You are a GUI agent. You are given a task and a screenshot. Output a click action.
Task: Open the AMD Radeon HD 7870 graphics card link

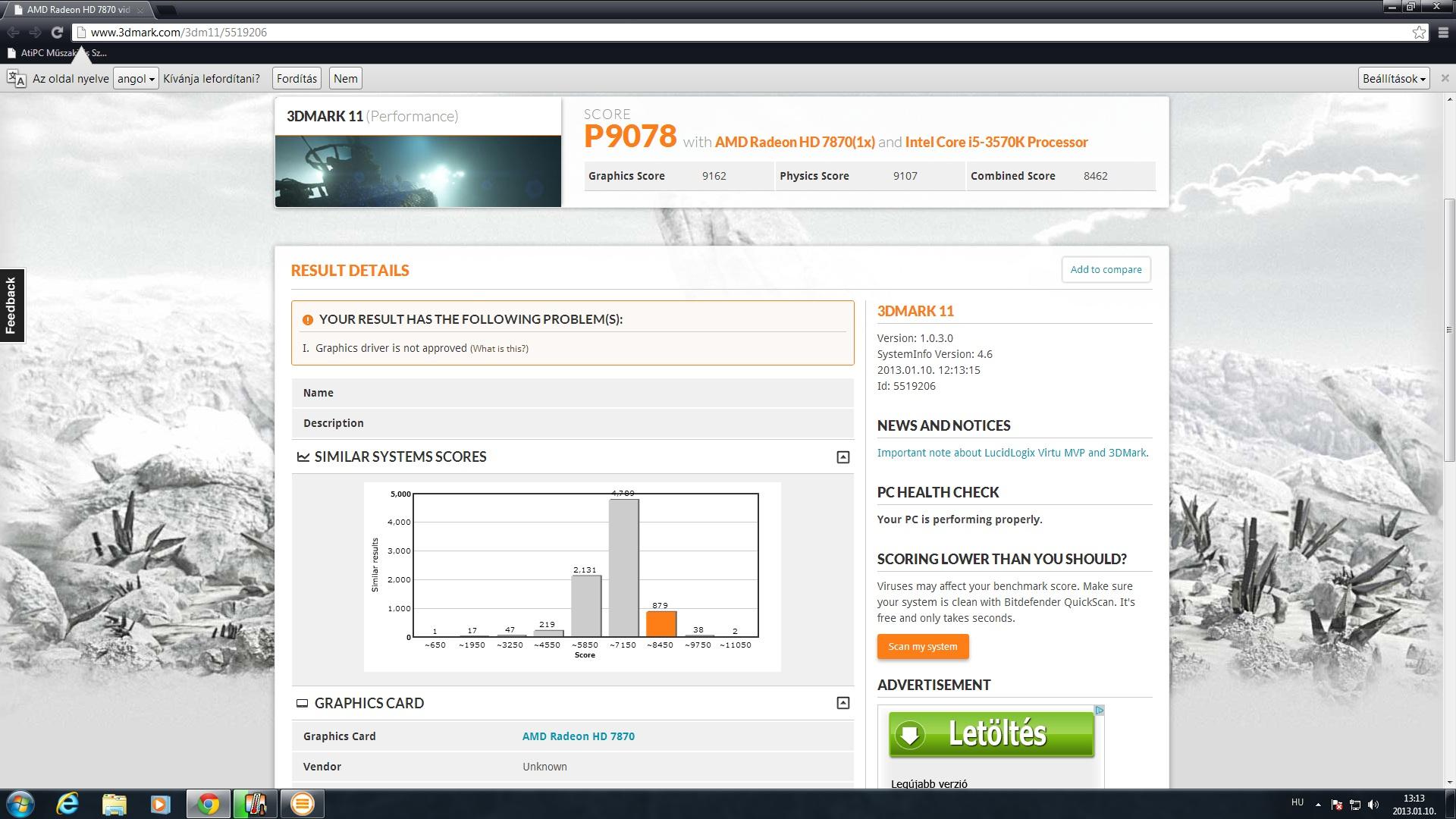[x=578, y=736]
